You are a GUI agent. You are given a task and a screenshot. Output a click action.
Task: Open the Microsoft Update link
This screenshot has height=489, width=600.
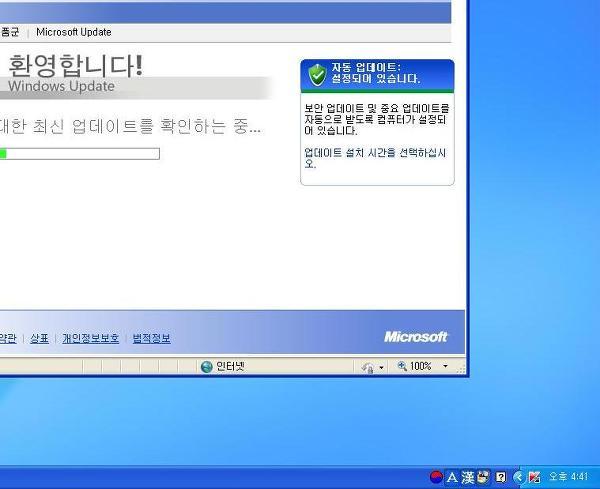click(x=73, y=32)
